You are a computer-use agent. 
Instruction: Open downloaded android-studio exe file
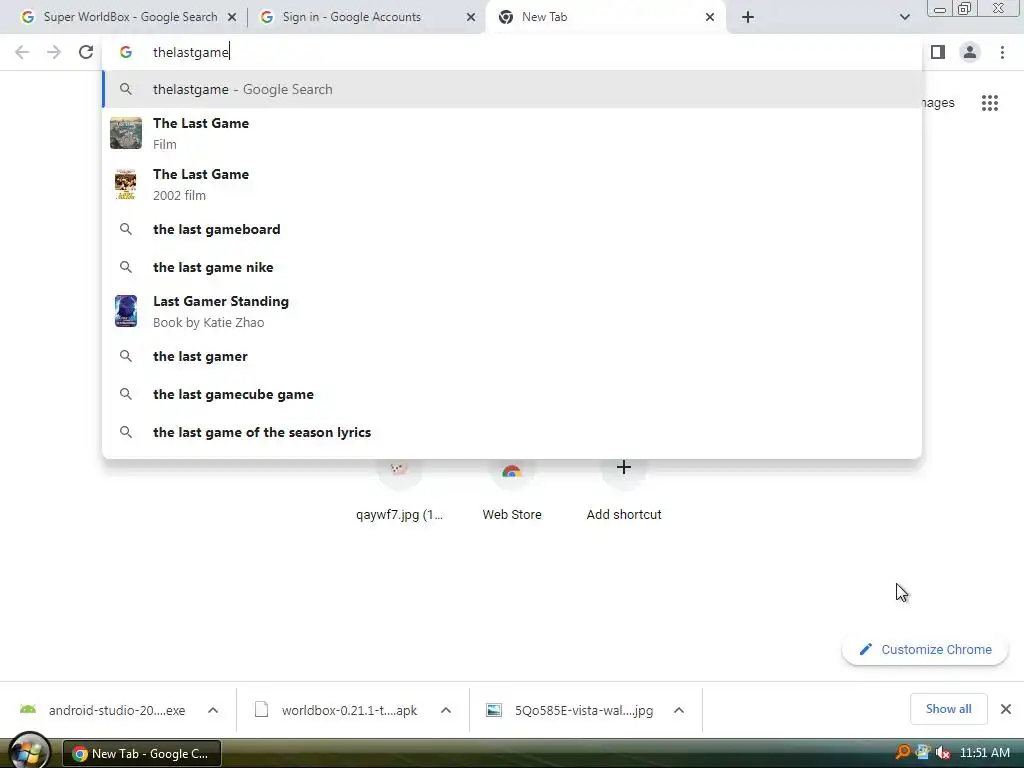click(x=103, y=710)
